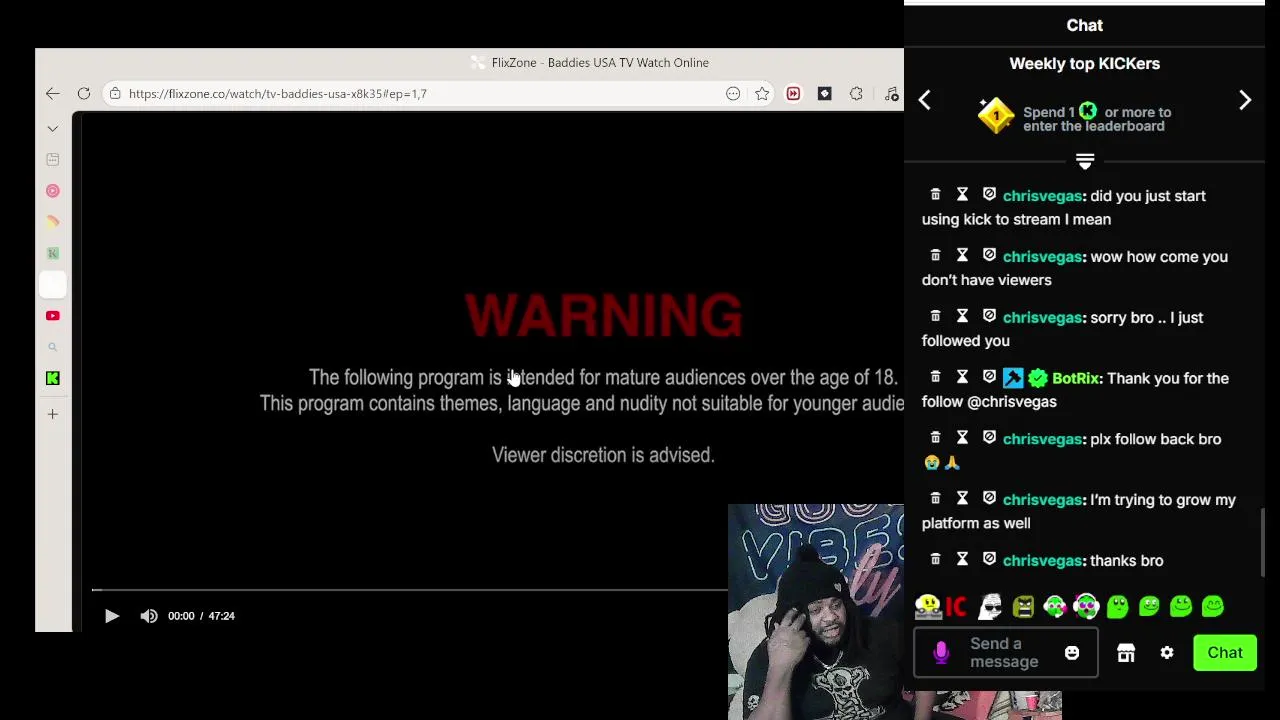Open the calendar sidebar tab
1280x720 pixels.
click(53, 159)
